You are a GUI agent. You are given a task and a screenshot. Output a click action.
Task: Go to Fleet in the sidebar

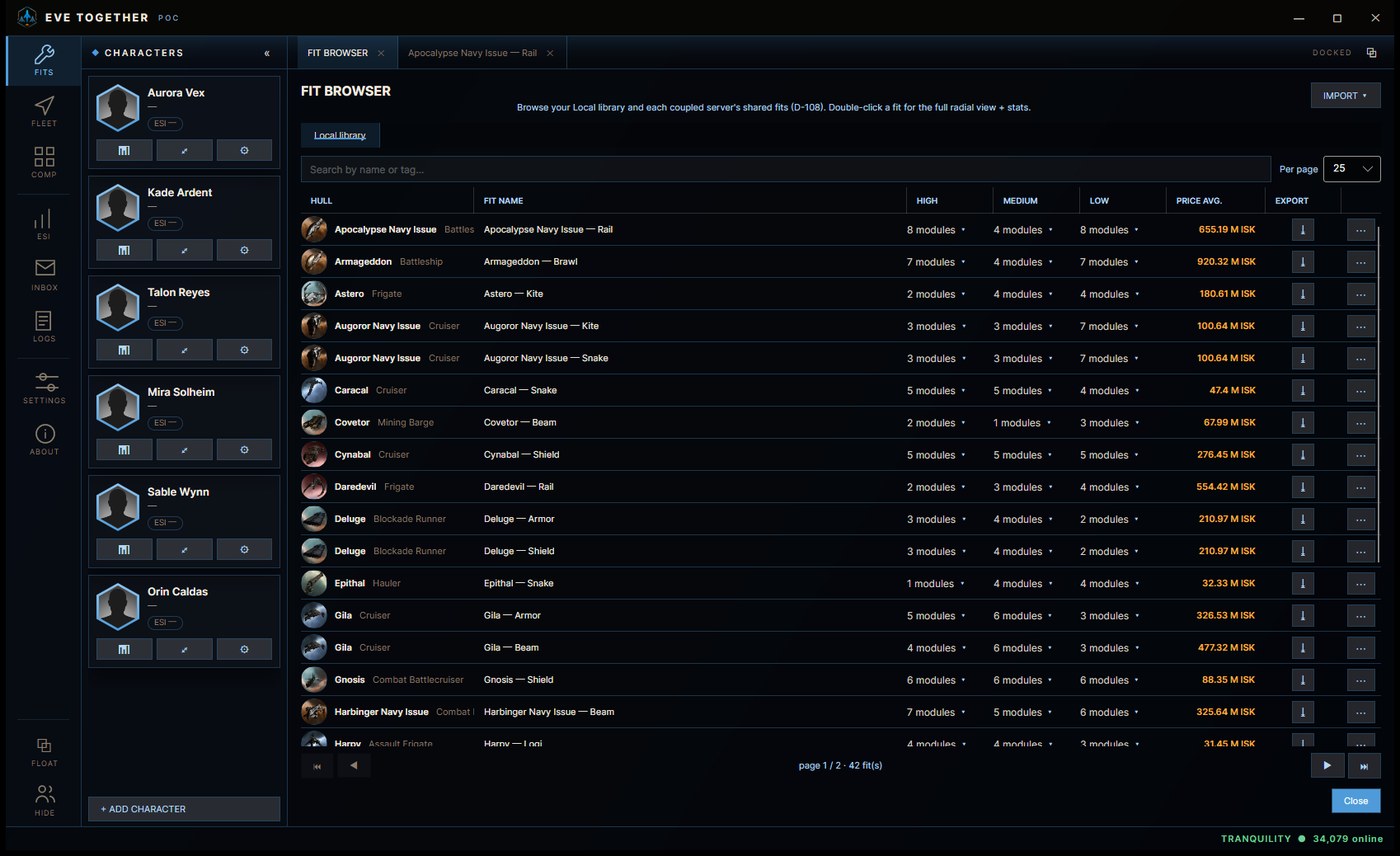pyautogui.click(x=43, y=111)
